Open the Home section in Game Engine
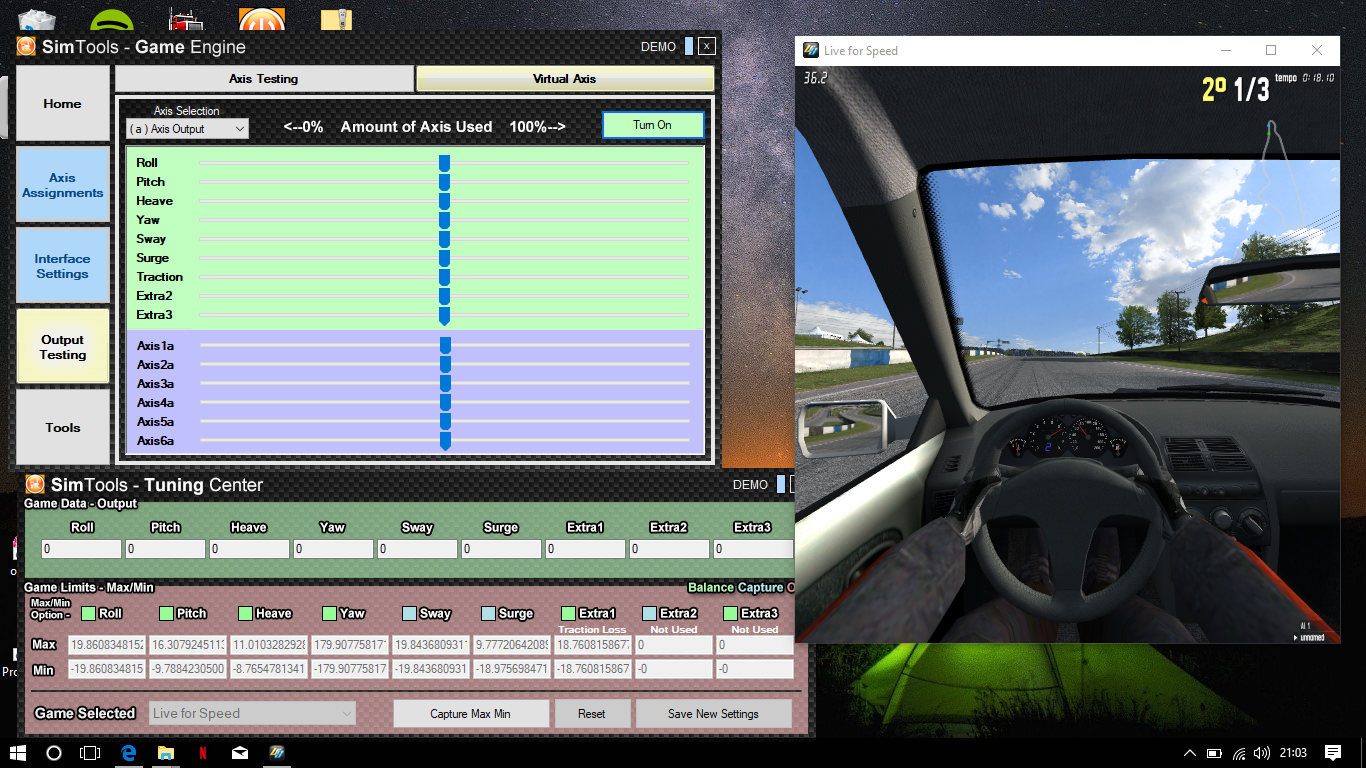This screenshot has height=768, width=1366. (x=63, y=103)
